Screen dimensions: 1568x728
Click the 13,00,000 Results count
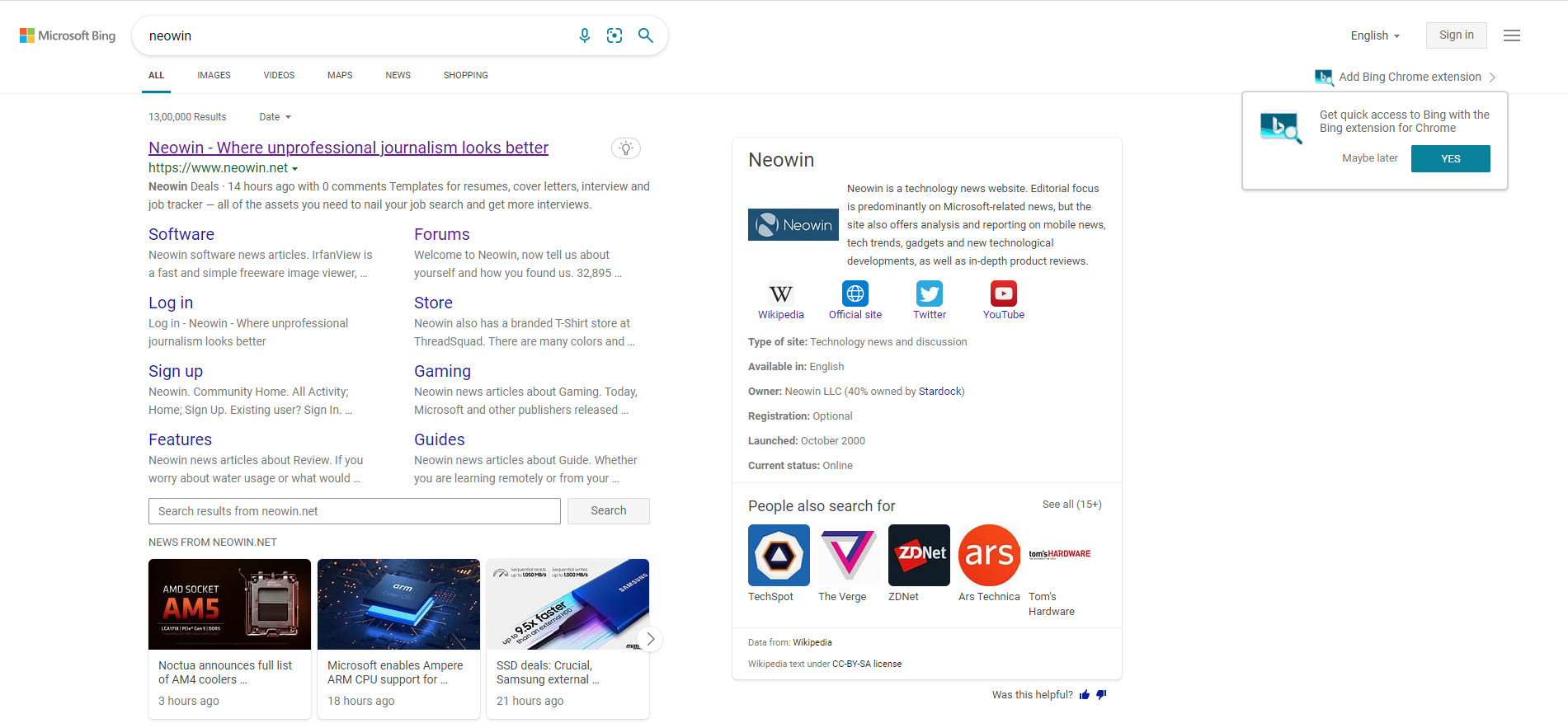coord(187,117)
